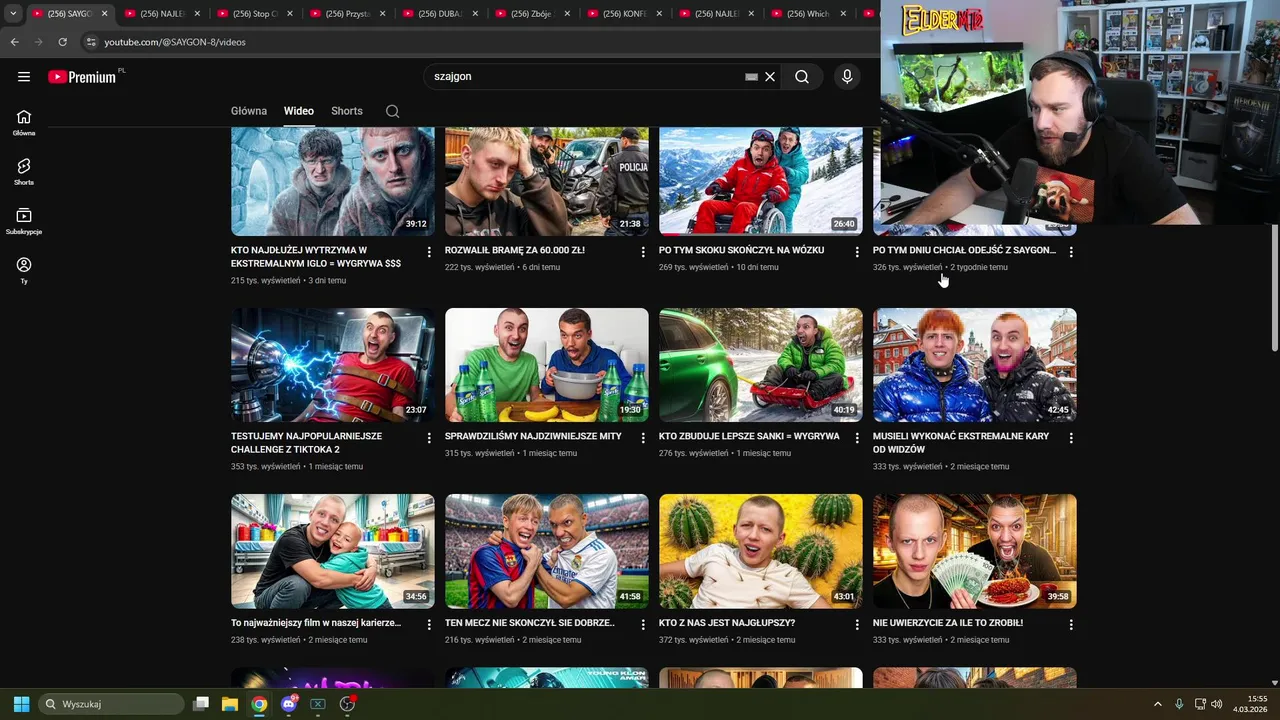Open options for KARY OD WIDZÓW video
Image resolution: width=1280 pixels, height=720 pixels.
click(x=1071, y=438)
